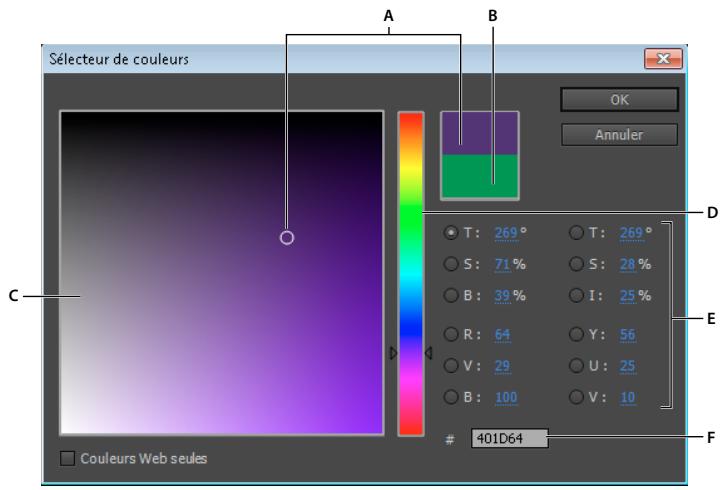Click the HSL saturation value 28
The height and width of the screenshot is (490, 726).
pos(627,264)
